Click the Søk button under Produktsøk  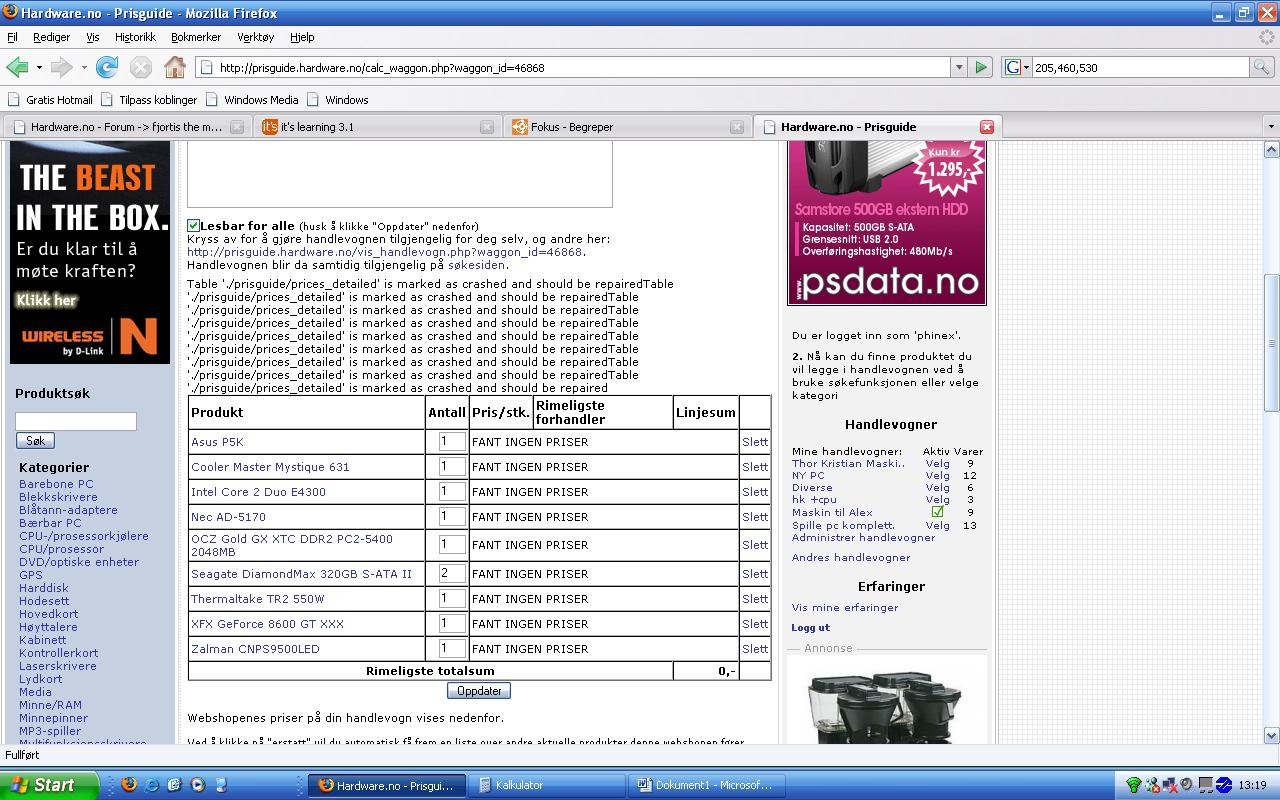pos(35,441)
